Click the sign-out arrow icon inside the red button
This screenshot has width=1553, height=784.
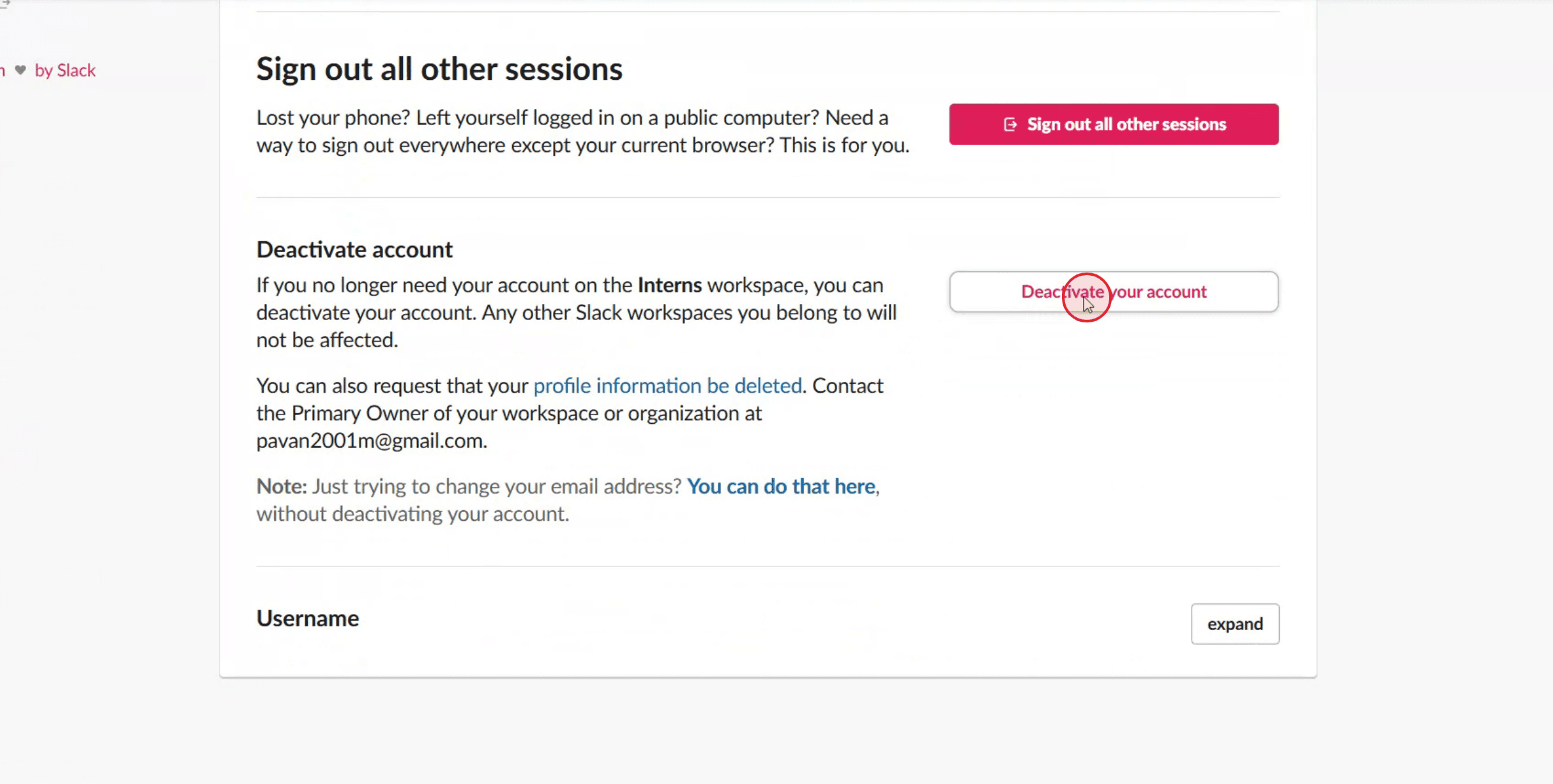coord(1010,124)
